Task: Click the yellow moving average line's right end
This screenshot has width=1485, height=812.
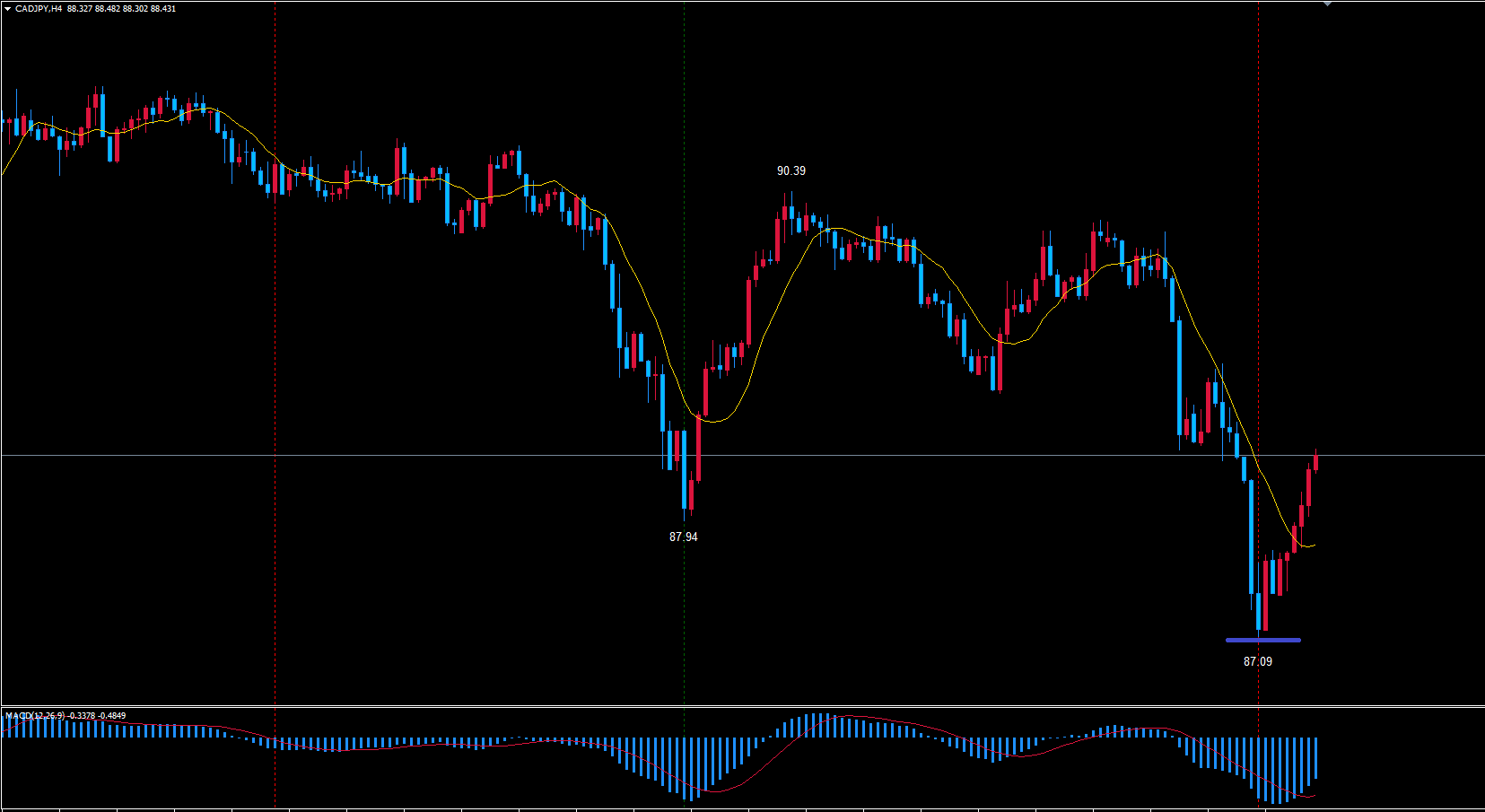Action: click(1314, 545)
